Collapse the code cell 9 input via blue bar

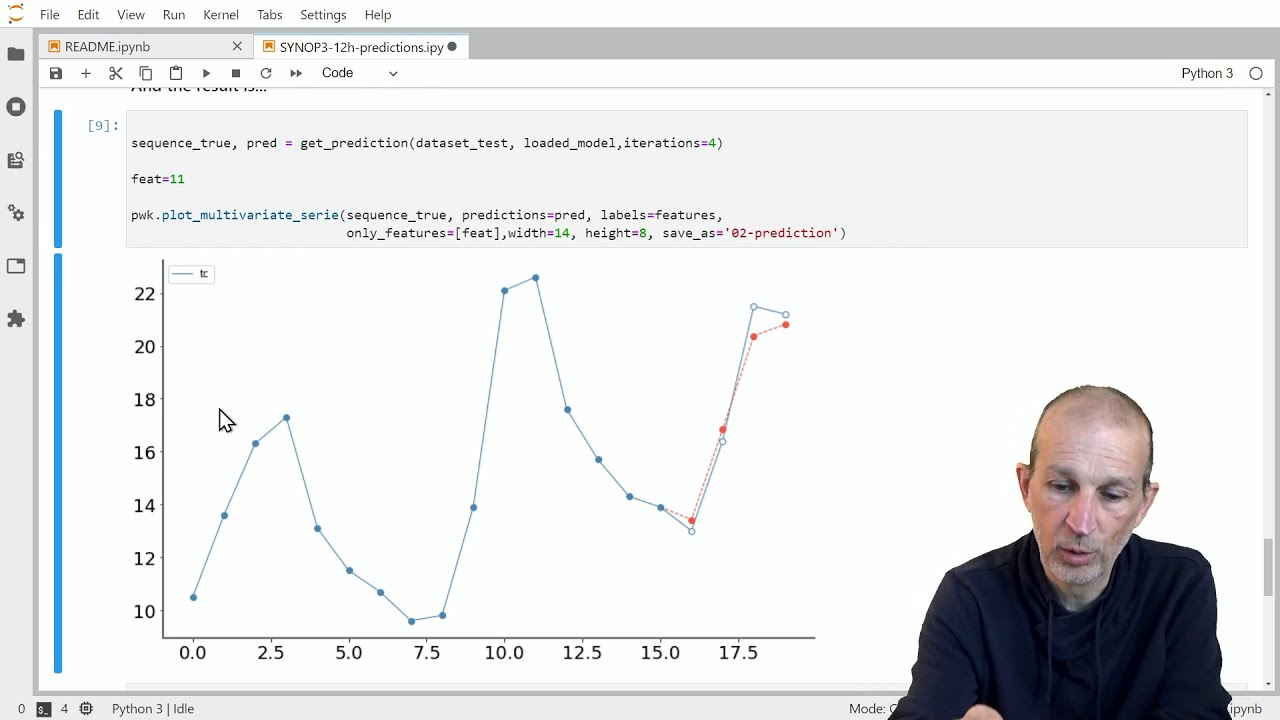tap(58, 179)
